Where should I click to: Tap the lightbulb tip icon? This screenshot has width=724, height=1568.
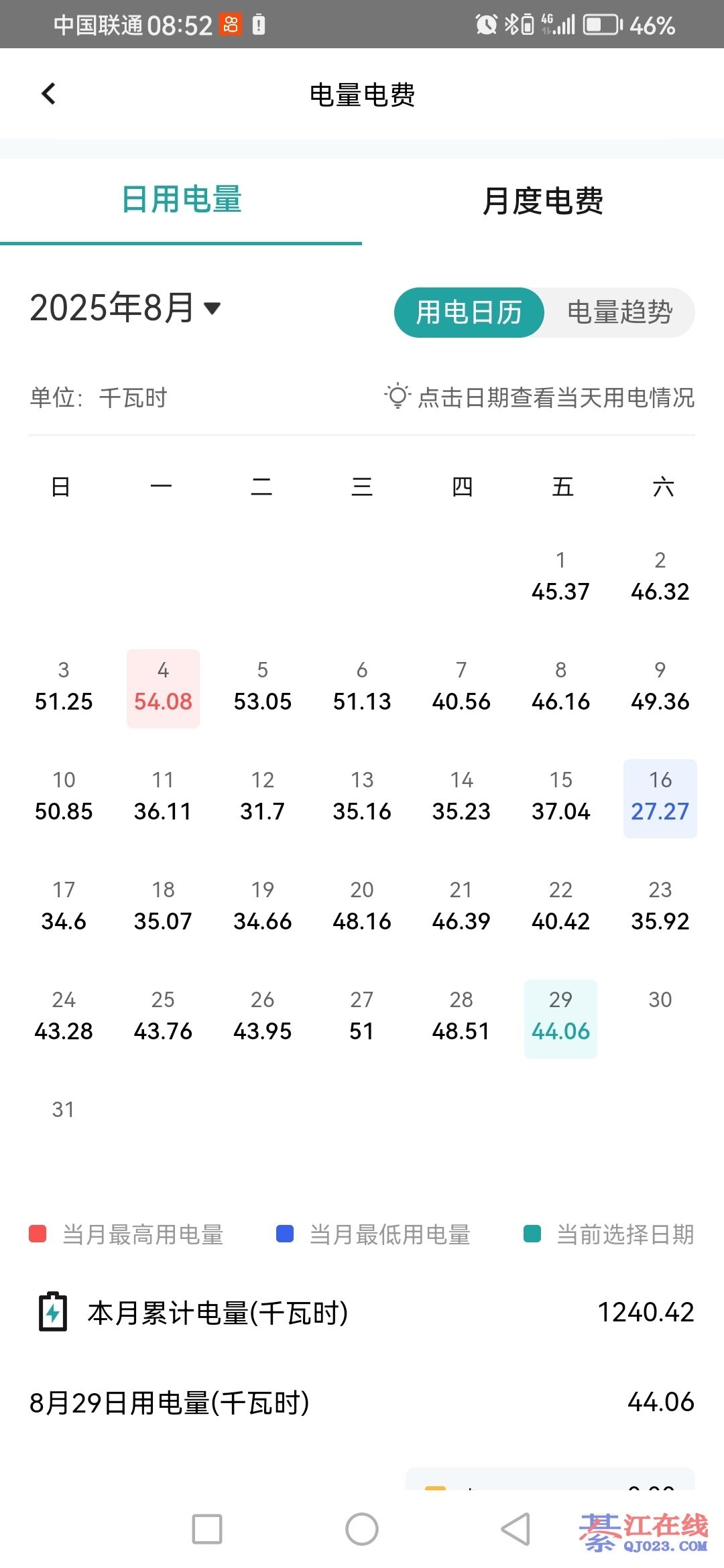coord(397,396)
